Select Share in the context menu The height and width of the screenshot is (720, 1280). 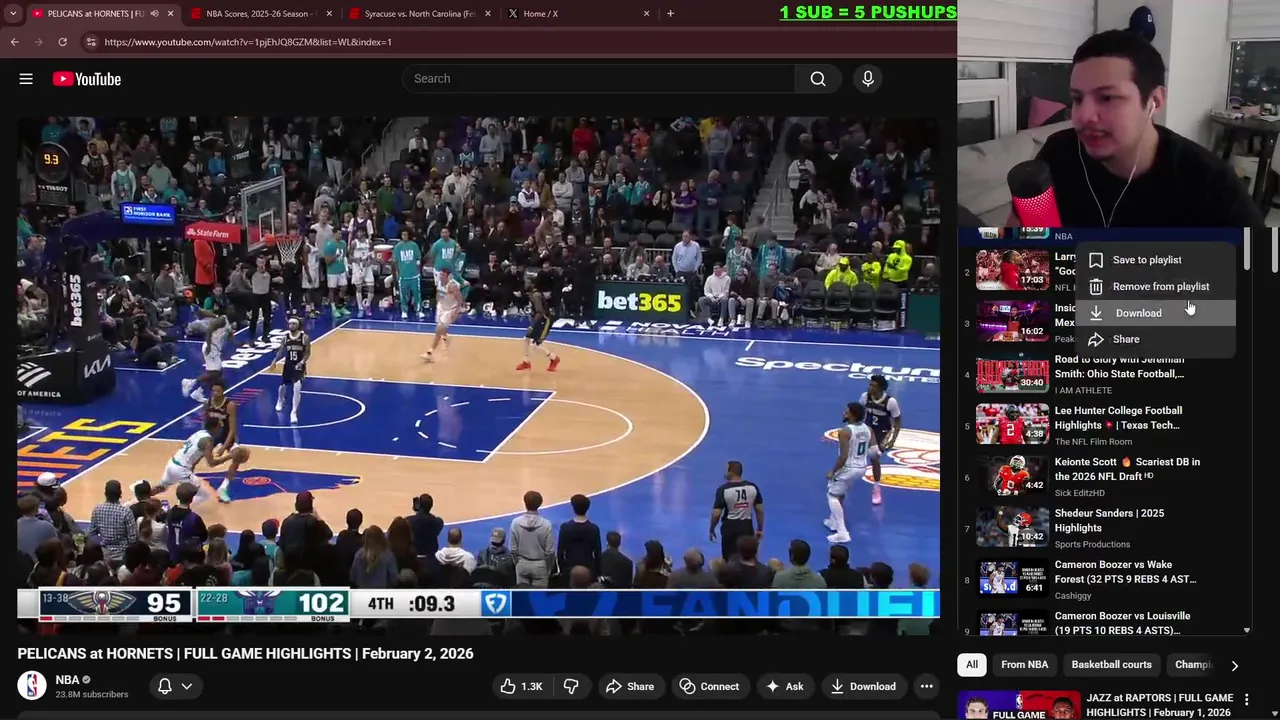1155,339
